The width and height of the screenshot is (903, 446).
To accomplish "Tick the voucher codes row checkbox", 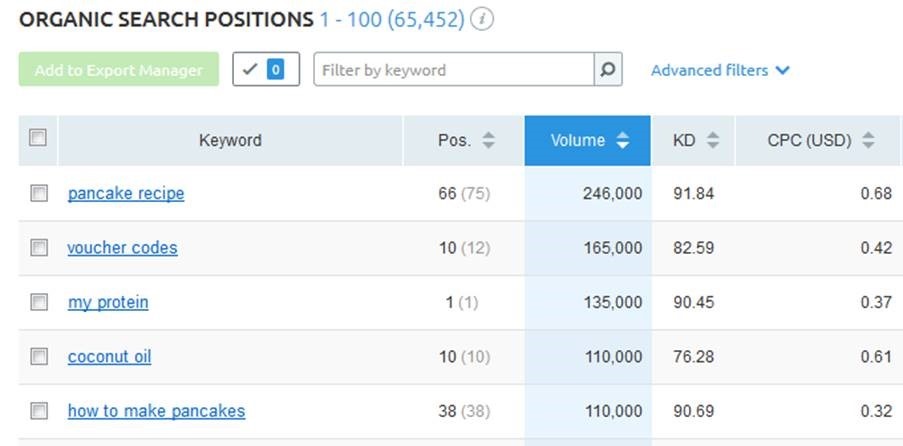I will point(39,248).
